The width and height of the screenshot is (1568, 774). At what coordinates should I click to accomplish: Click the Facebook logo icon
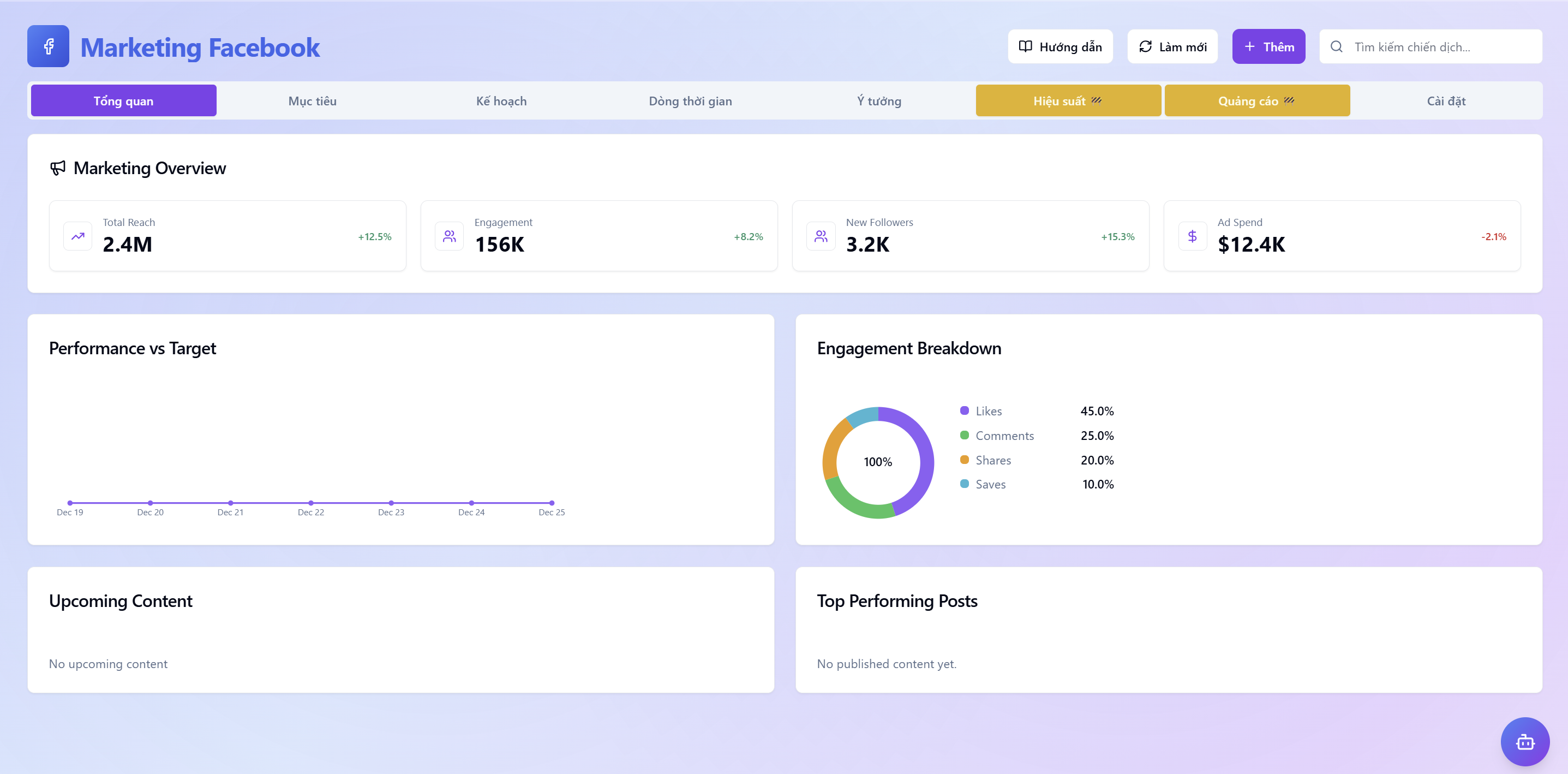click(x=48, y=46)
